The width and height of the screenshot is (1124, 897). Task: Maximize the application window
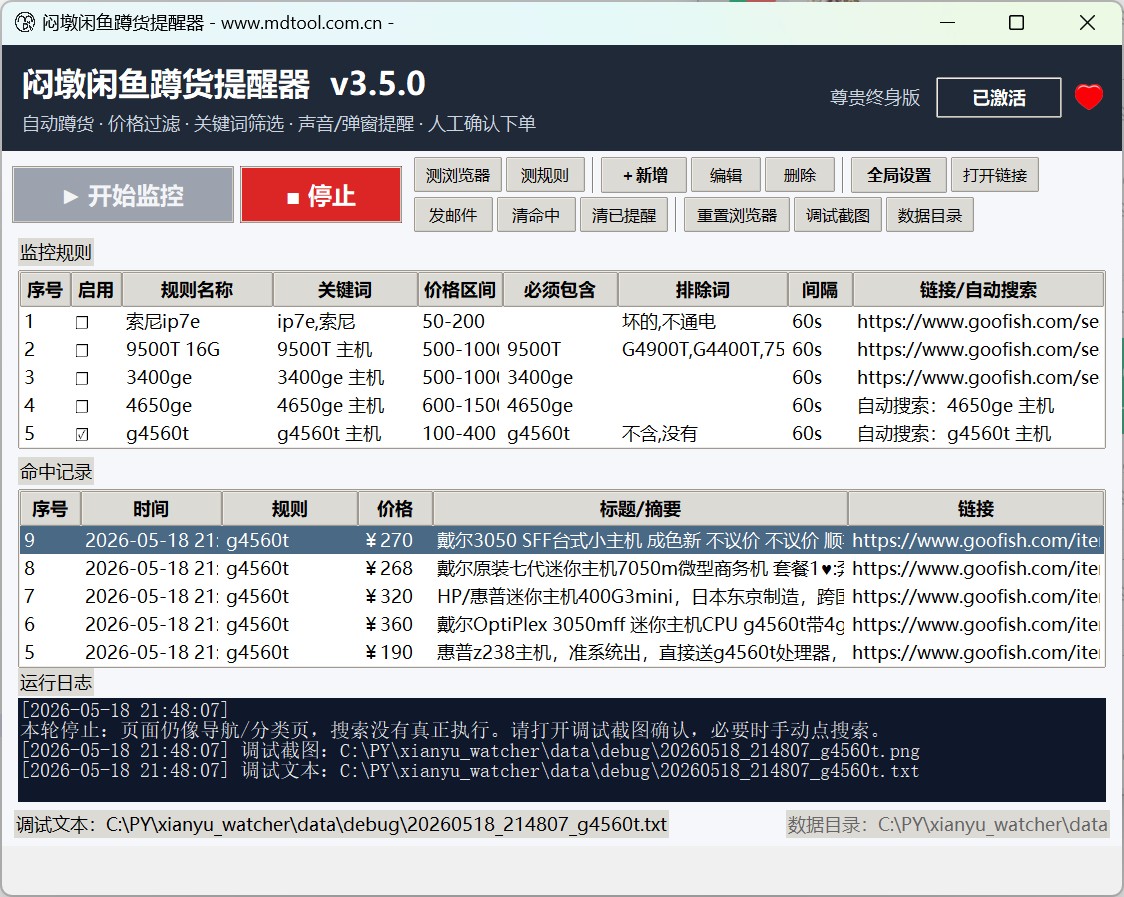(x=1016, y=23)
